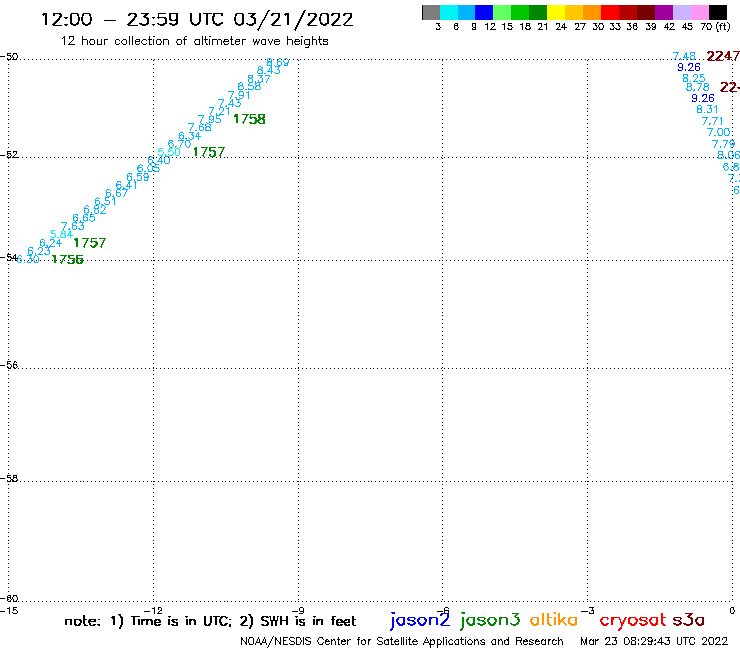Click the -3 longitude axis label

coord(588,610)
